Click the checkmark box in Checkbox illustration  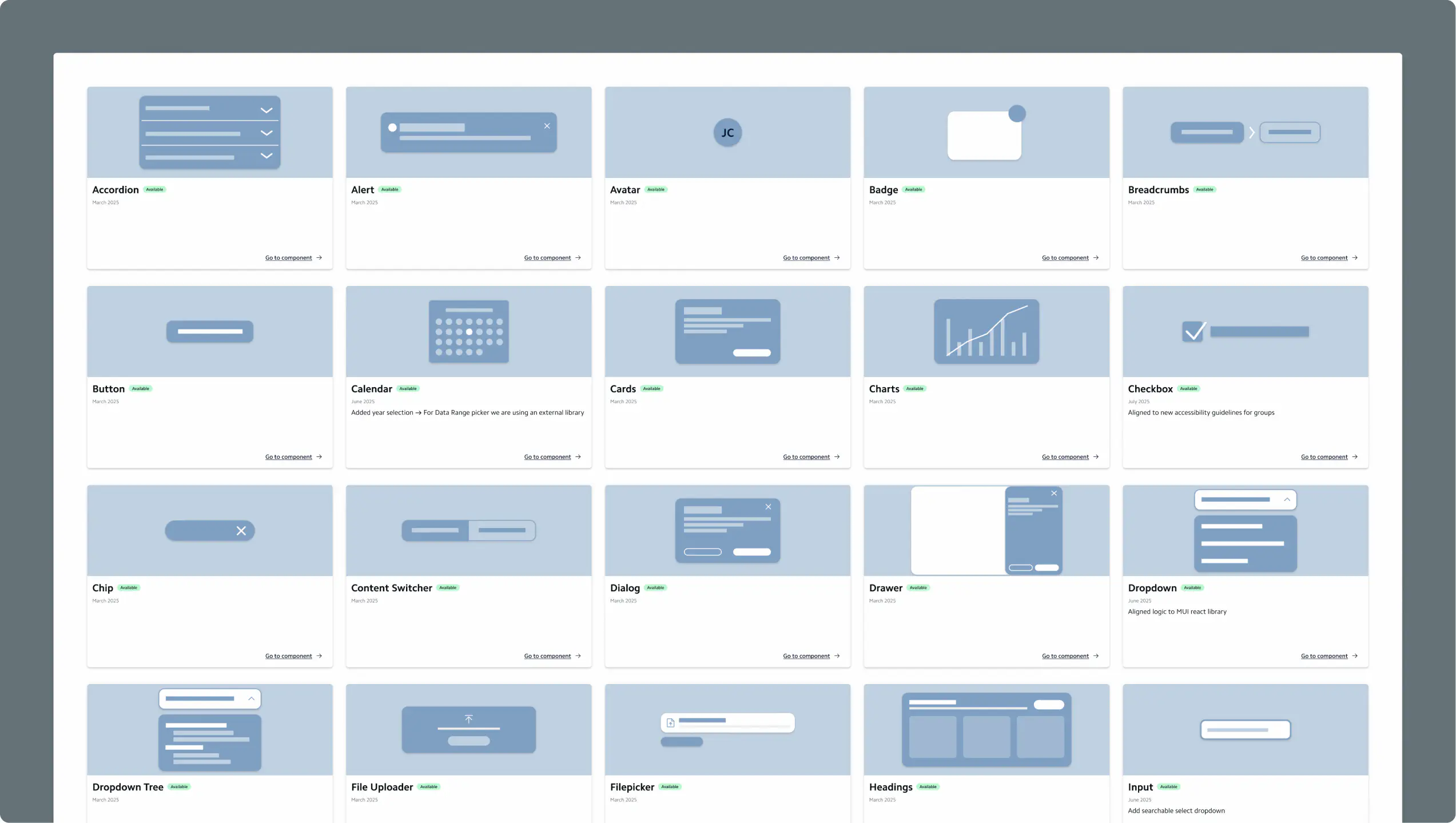[1194, 331]
